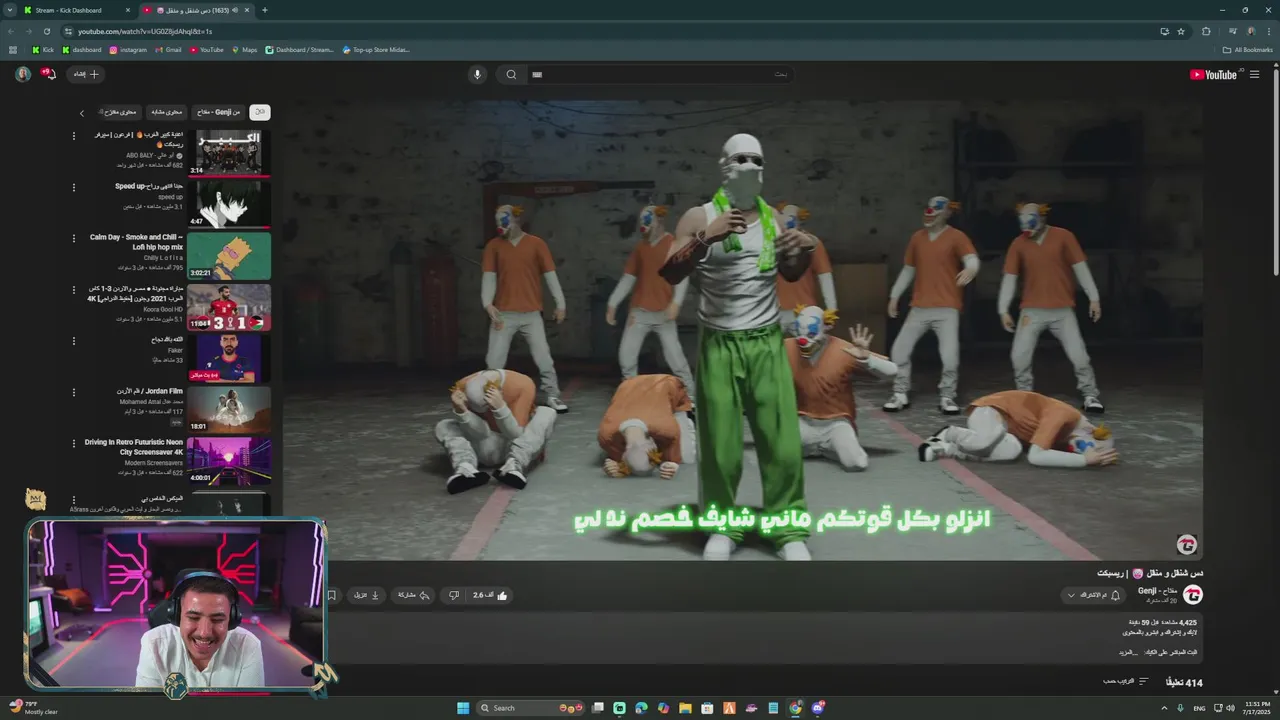The height and width of the screenshot is (720, 1280).
Task: Dislike the video with thumbs-down
Action: coord(453,595)
